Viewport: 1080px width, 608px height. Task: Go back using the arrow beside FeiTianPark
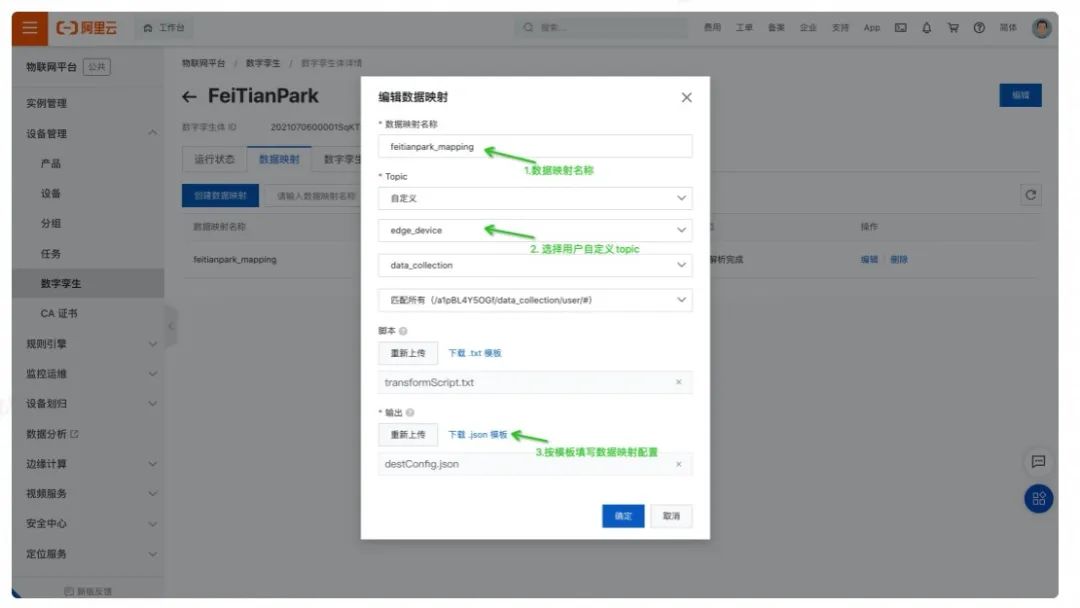click(x=189, y=97)
